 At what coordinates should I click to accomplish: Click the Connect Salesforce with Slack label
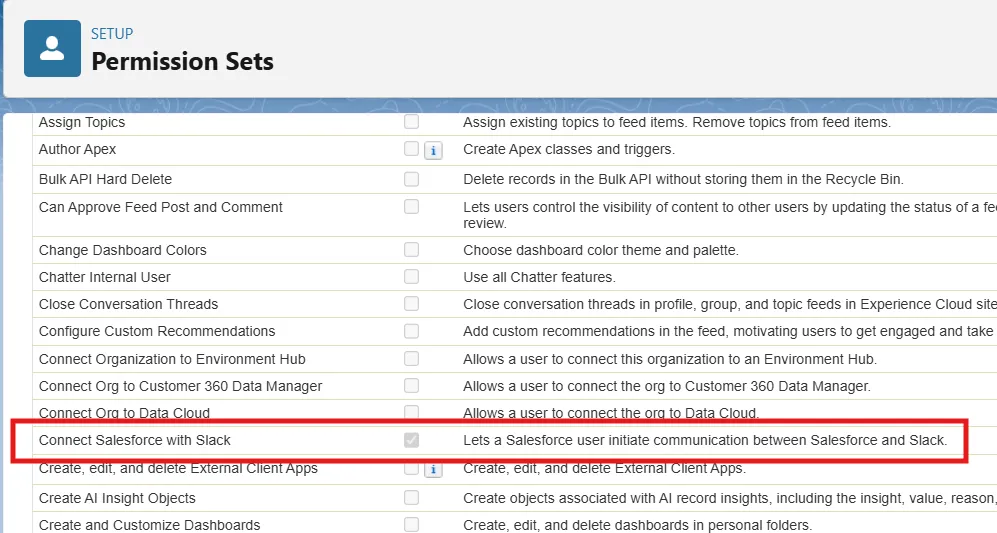coord(135,440)
